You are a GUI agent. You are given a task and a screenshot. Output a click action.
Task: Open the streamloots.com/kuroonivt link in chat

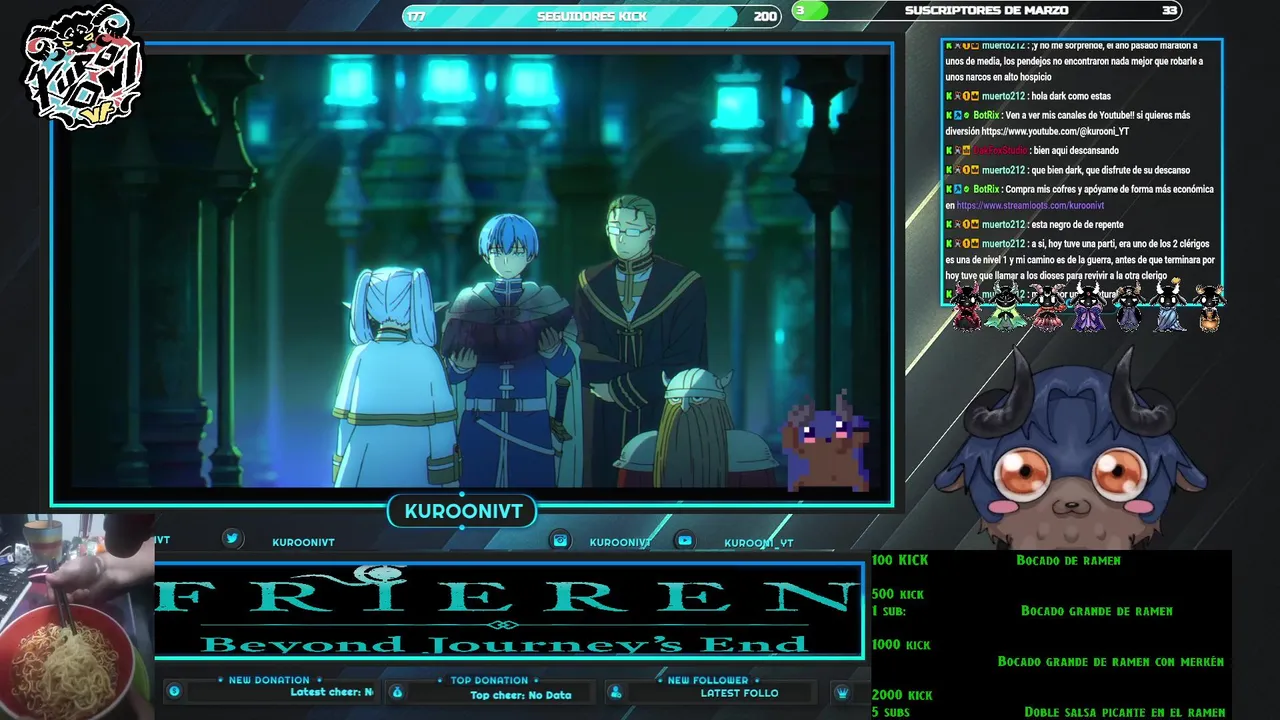click(1030, 206)
